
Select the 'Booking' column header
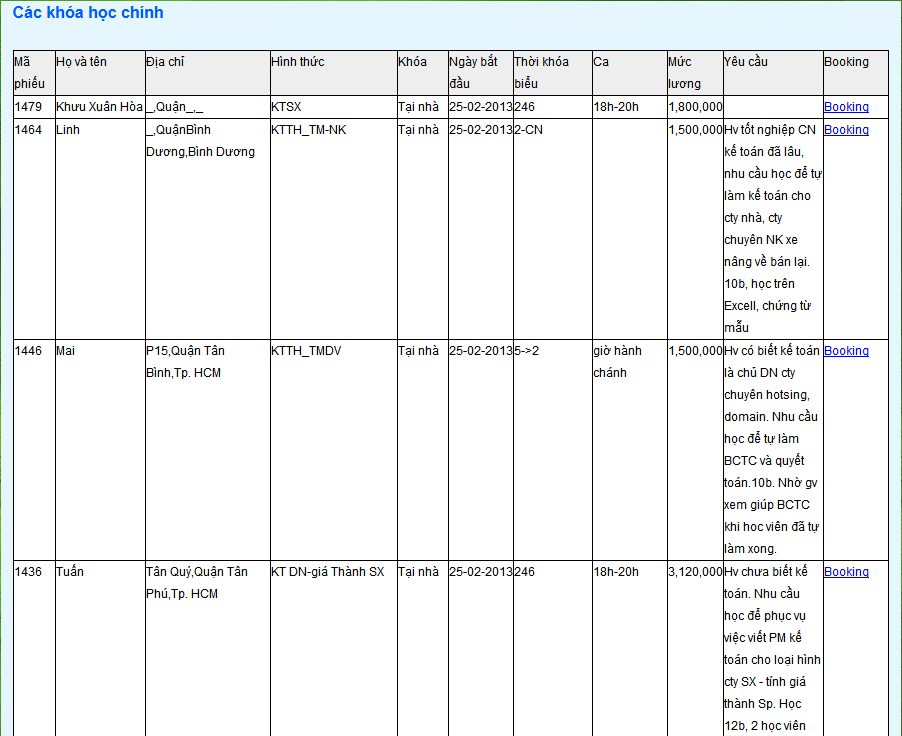pyautogui.click(x=846, y=62)
